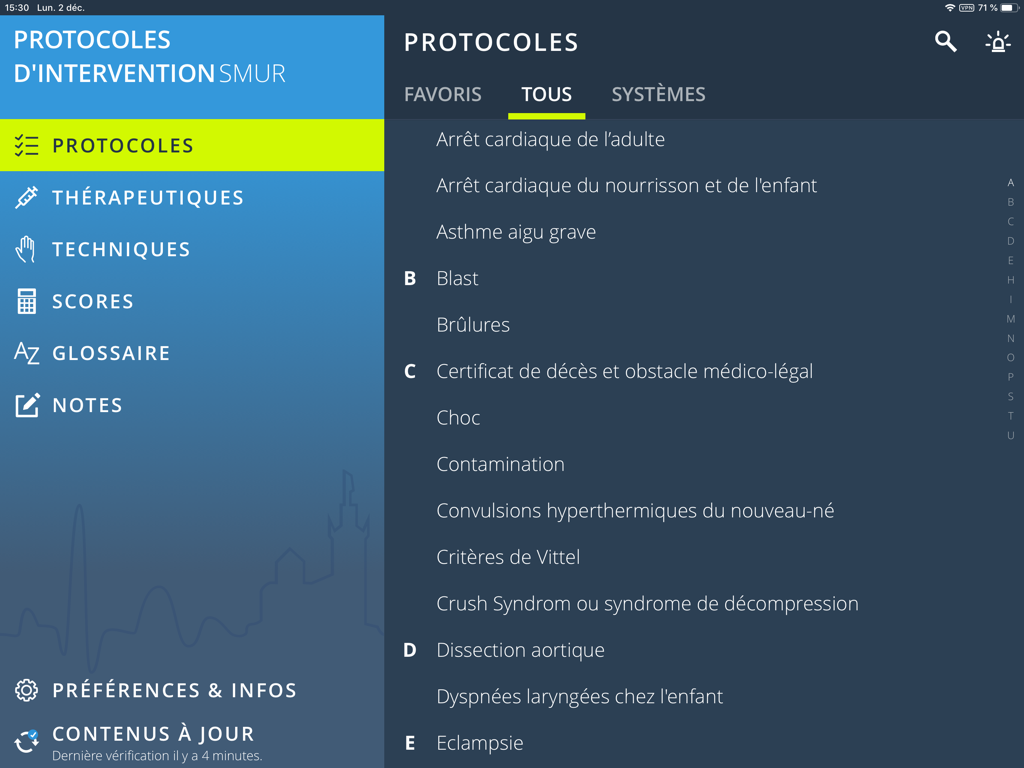This screenshot has height=768, width=1024.
Task: Tap the emergency siren alert icon
Action: click(997, 42)
